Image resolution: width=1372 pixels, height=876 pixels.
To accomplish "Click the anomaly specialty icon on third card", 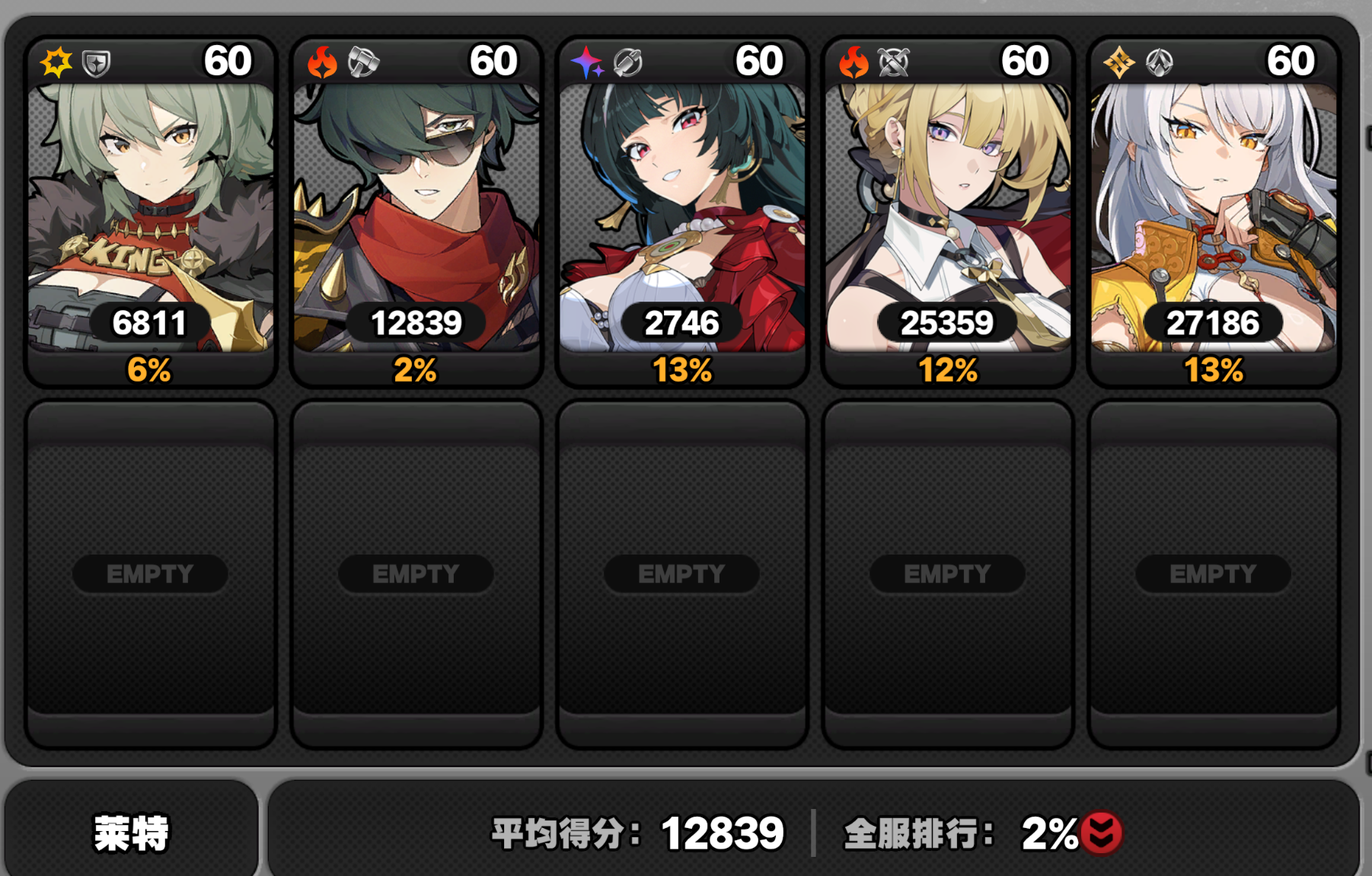I will 628,62.
